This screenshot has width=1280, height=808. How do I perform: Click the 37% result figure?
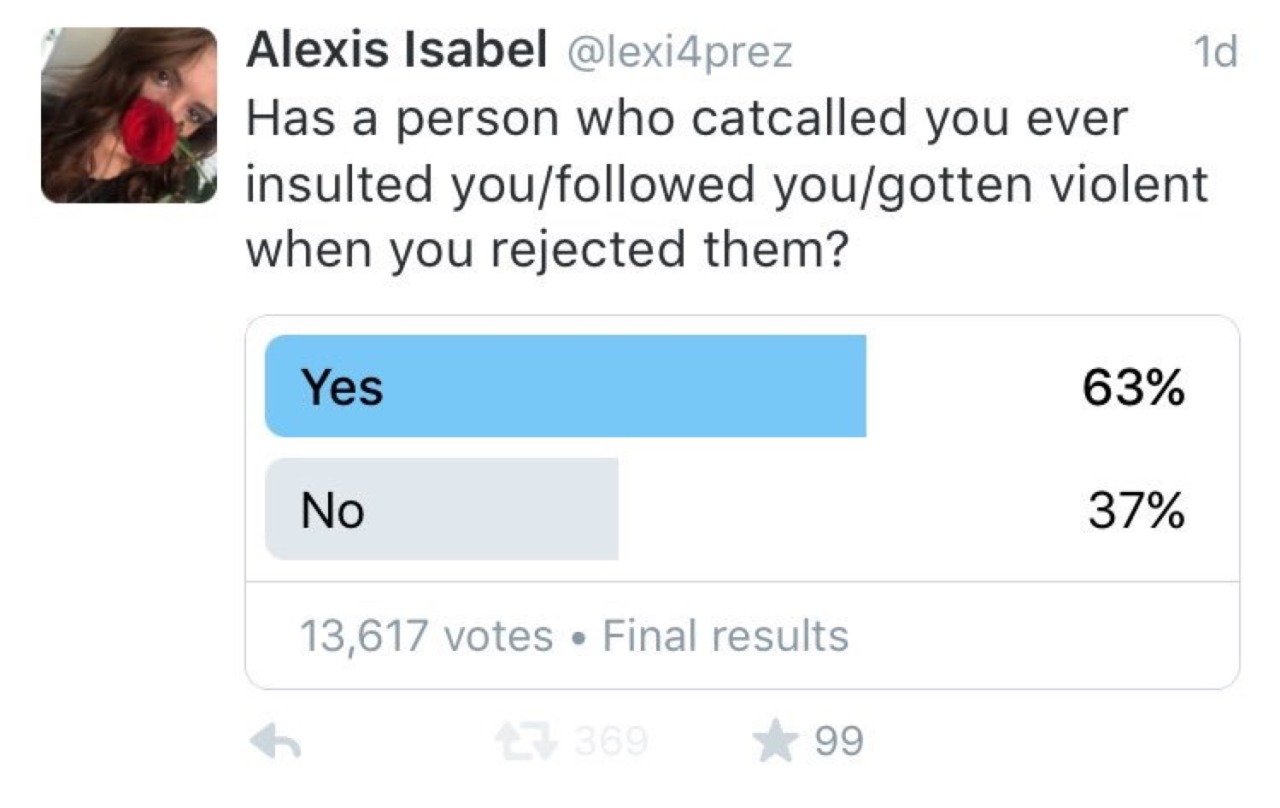(x=1136, y=512)
